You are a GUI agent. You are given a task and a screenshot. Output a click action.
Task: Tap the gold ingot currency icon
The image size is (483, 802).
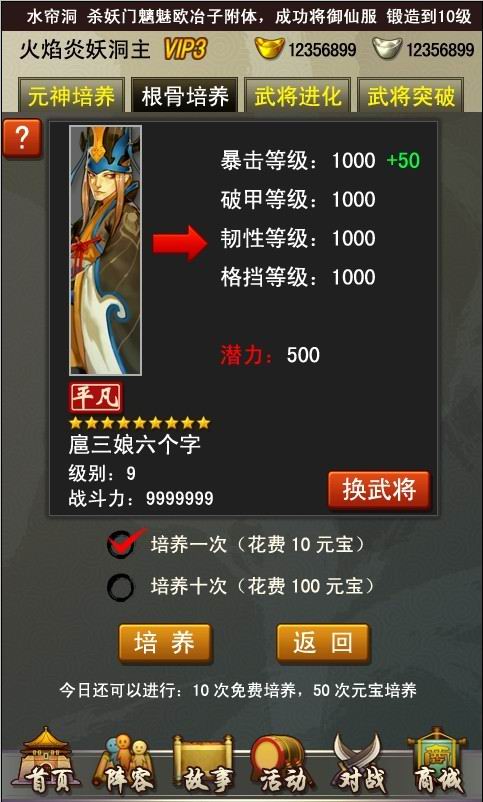click(x=270, y=48)
